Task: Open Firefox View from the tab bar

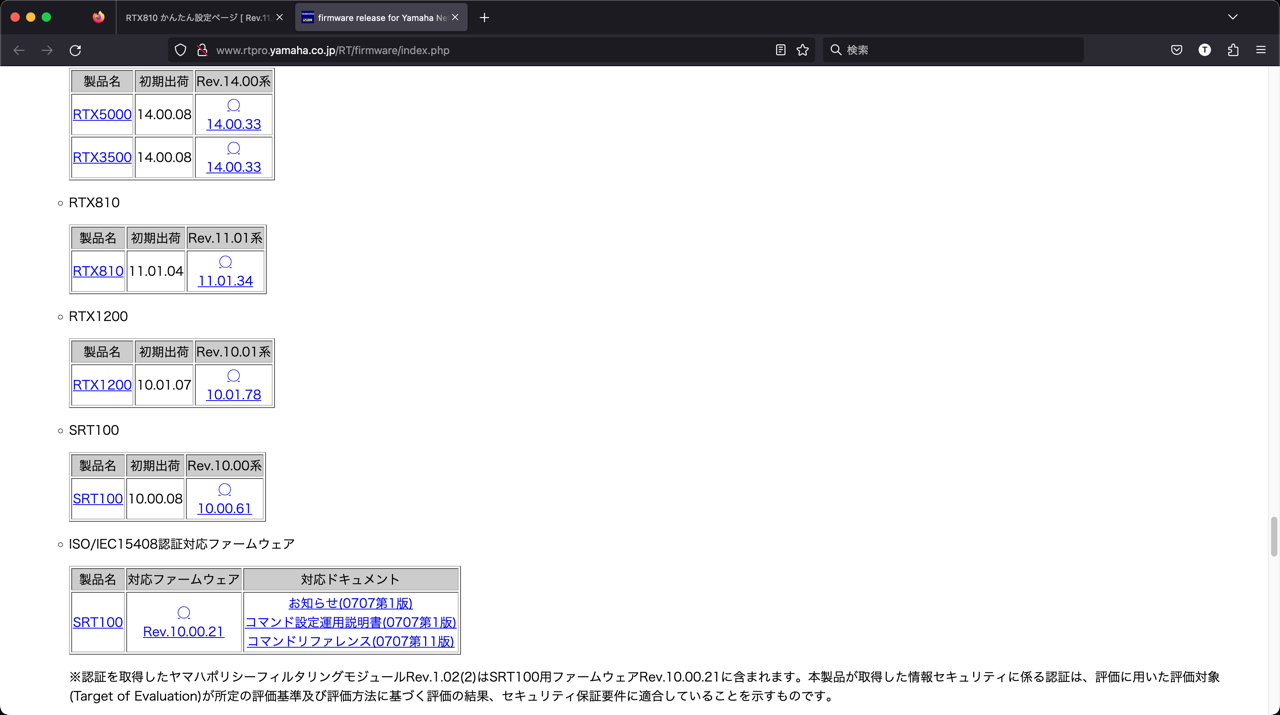Action: [x=98, y=17]
